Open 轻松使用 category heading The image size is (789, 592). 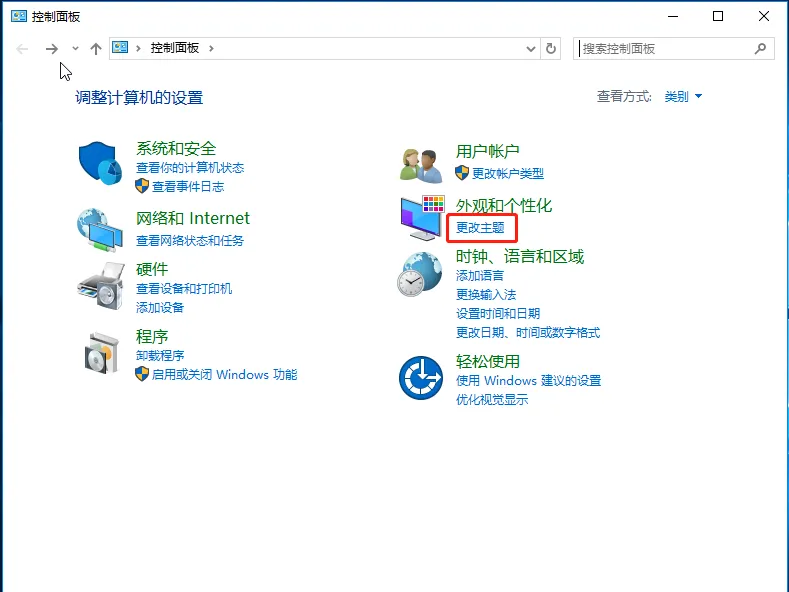(488, 361)
